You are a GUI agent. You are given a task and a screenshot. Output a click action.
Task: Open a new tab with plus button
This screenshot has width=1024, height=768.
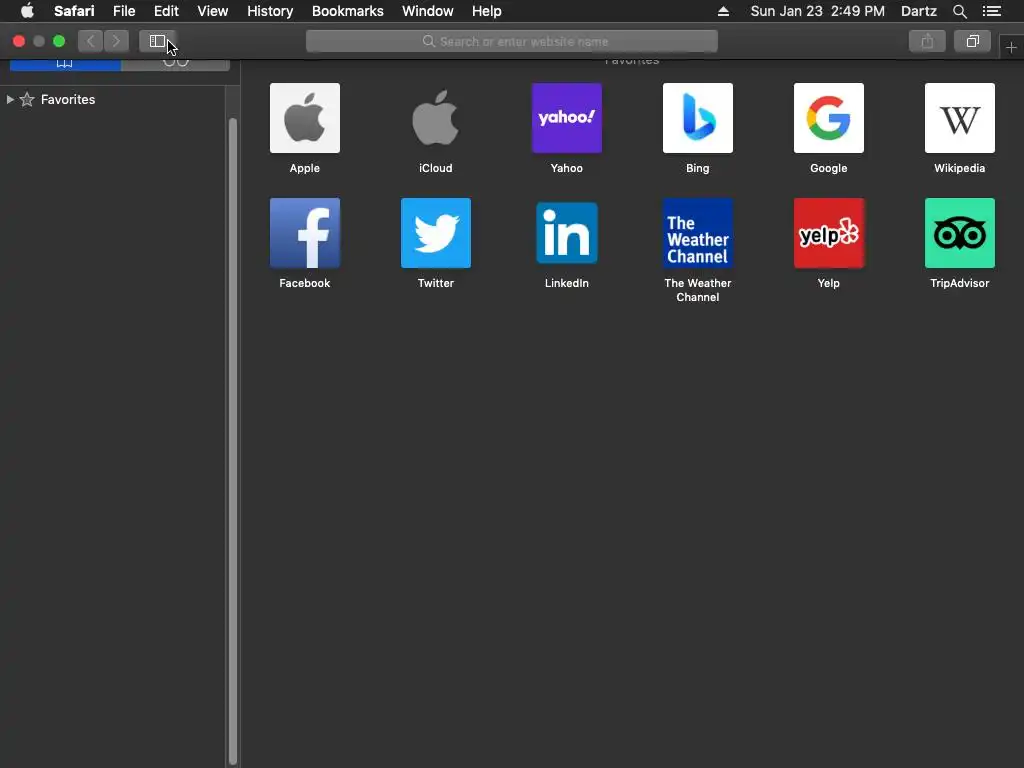(1011, 48)
